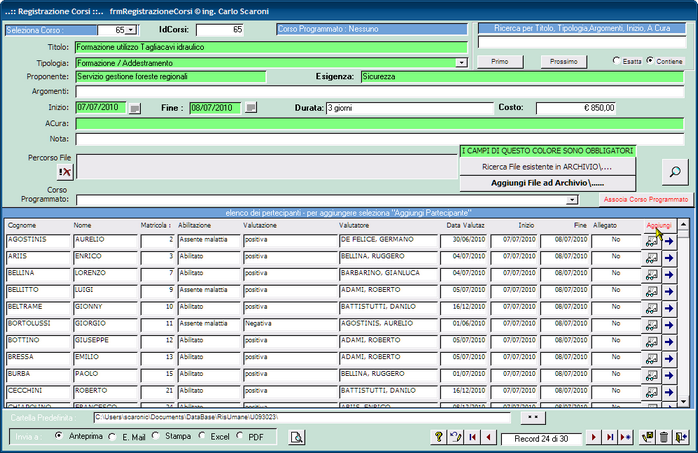Screen dimensions: 698x453
Task: Select the E. Mail output option
Action: pyautogui.click(x=113, y=436)
